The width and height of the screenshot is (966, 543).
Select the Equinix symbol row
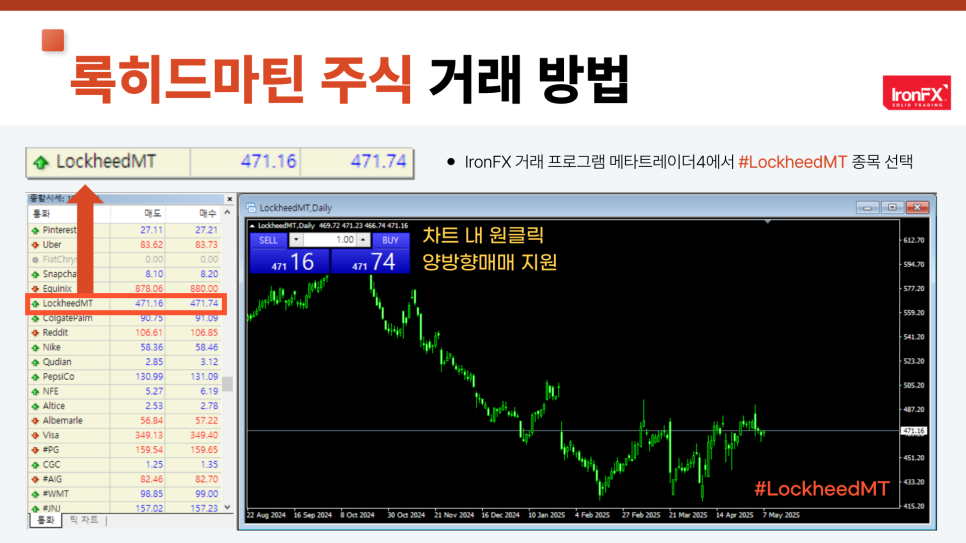124,288
